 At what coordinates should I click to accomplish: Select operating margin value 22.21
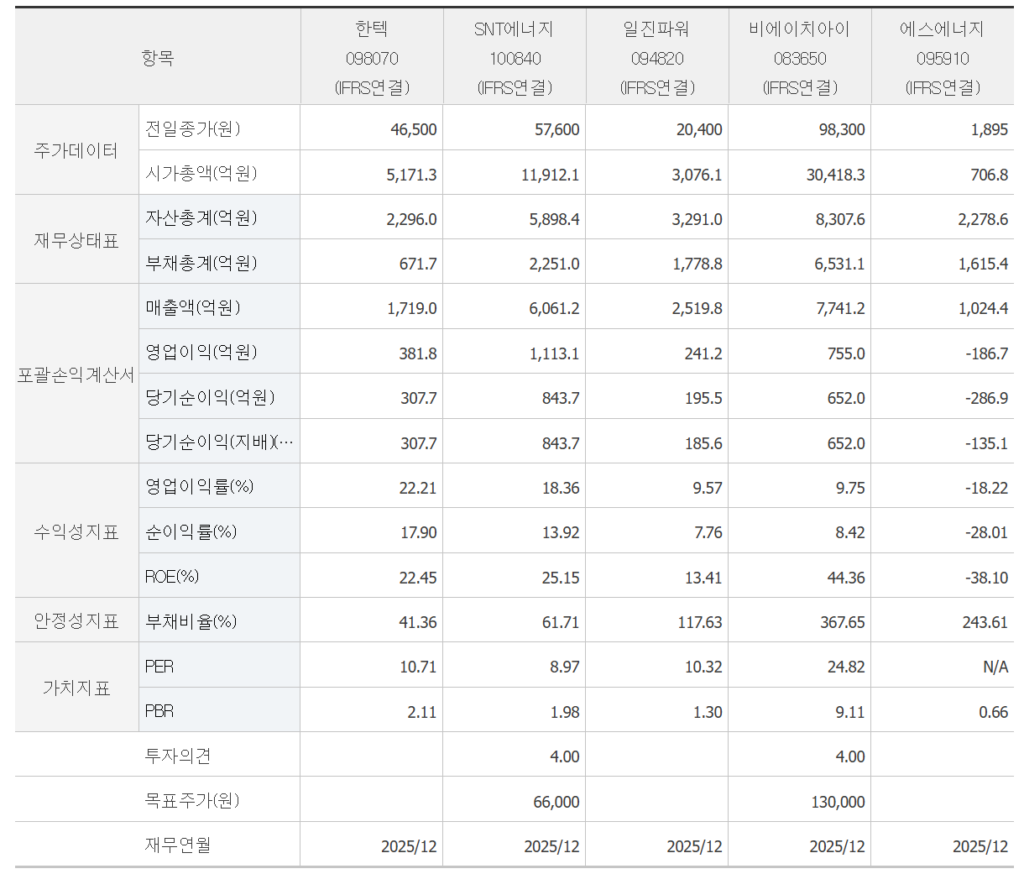pyautogui.click(x=418, y=488)
